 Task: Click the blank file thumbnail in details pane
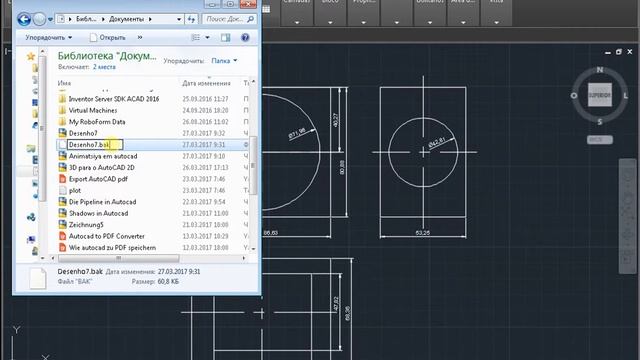click(x=38, y=278)
